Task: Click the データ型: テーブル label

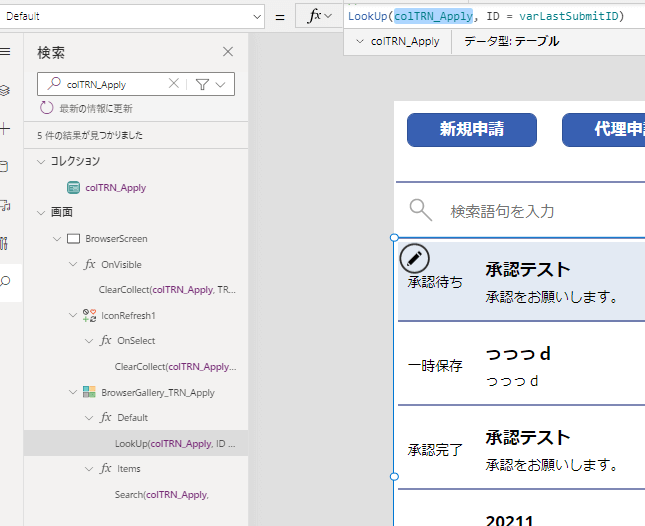Action: pos(512,41)
